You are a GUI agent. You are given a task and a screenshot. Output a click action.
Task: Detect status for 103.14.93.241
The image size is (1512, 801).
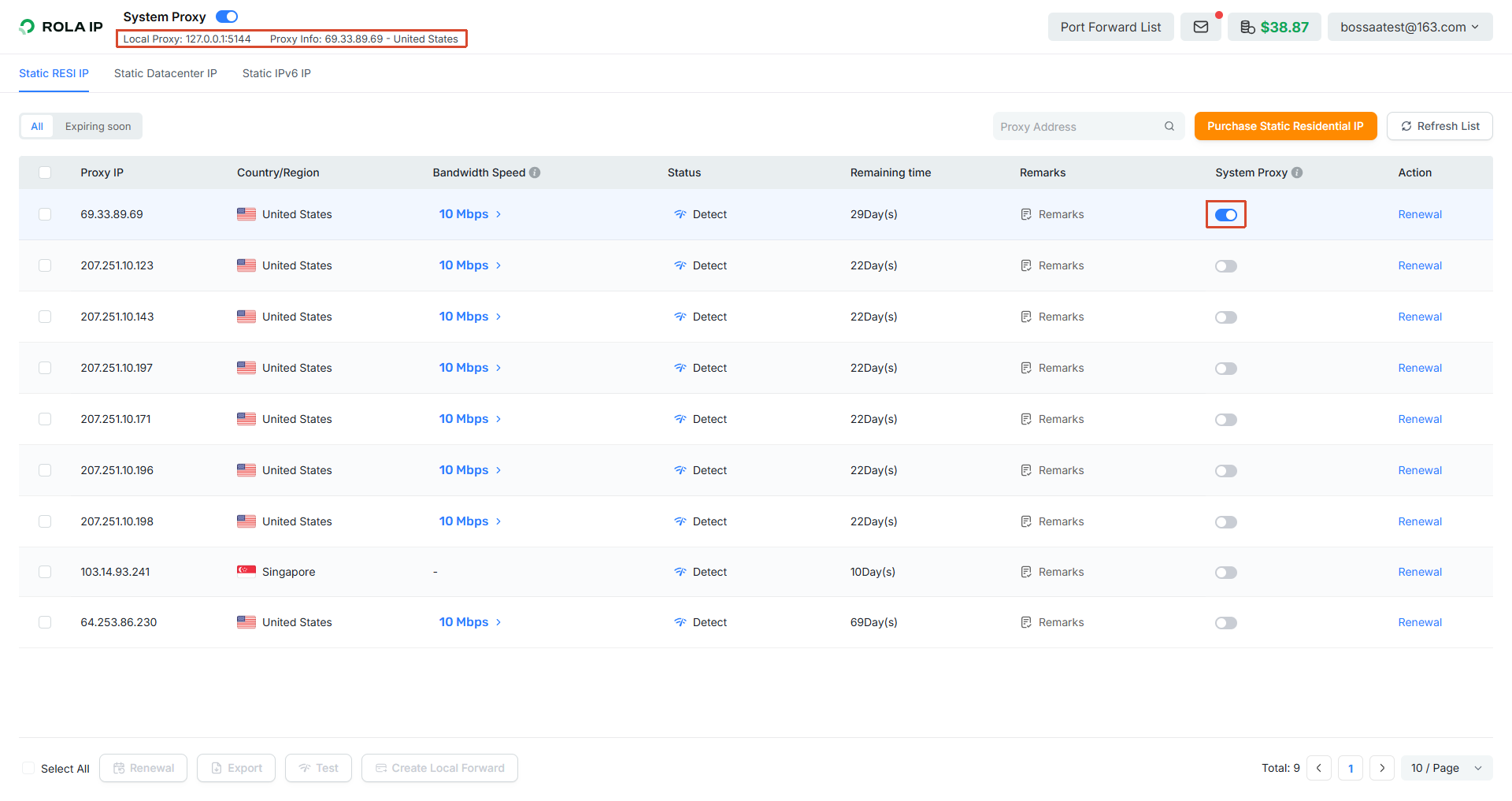pyautogui.click(x=701, y=572)
